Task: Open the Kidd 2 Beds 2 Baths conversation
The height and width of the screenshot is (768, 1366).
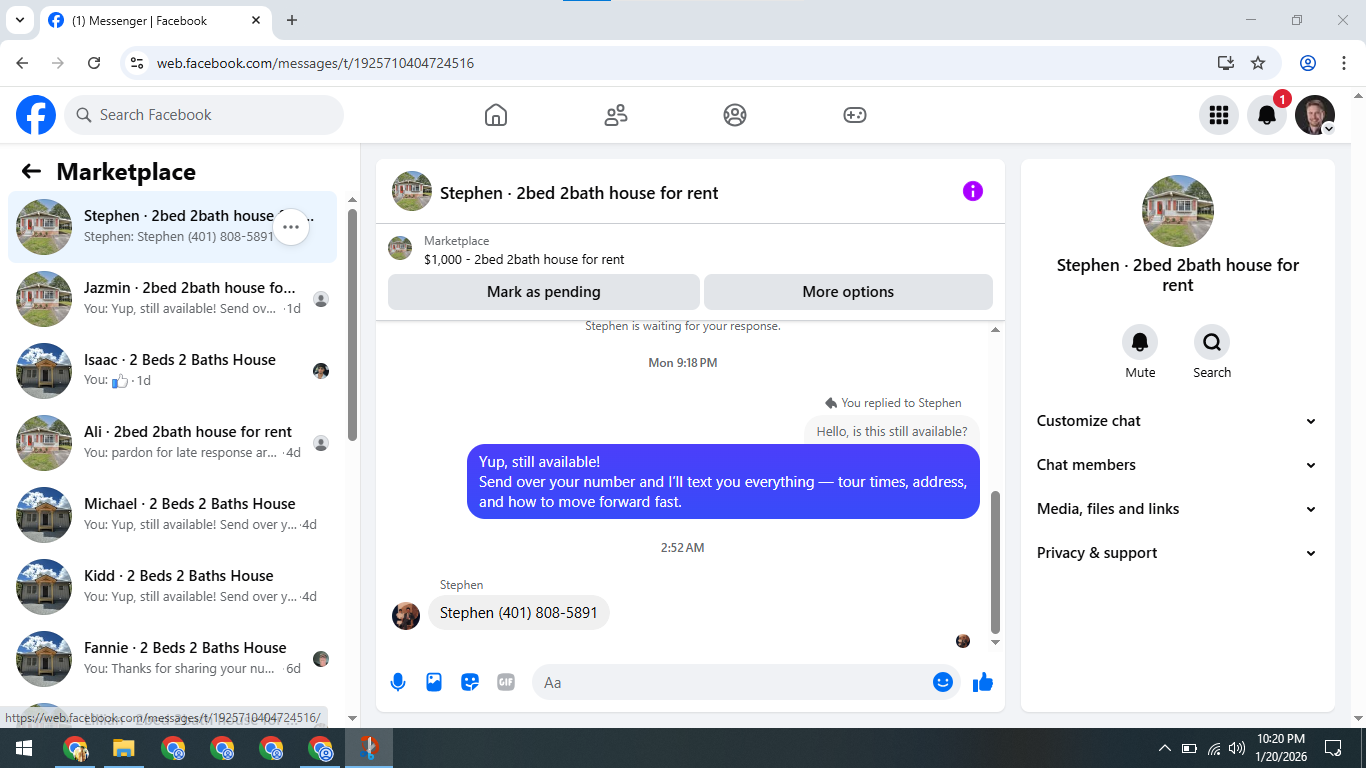Action: coord(172,587)
